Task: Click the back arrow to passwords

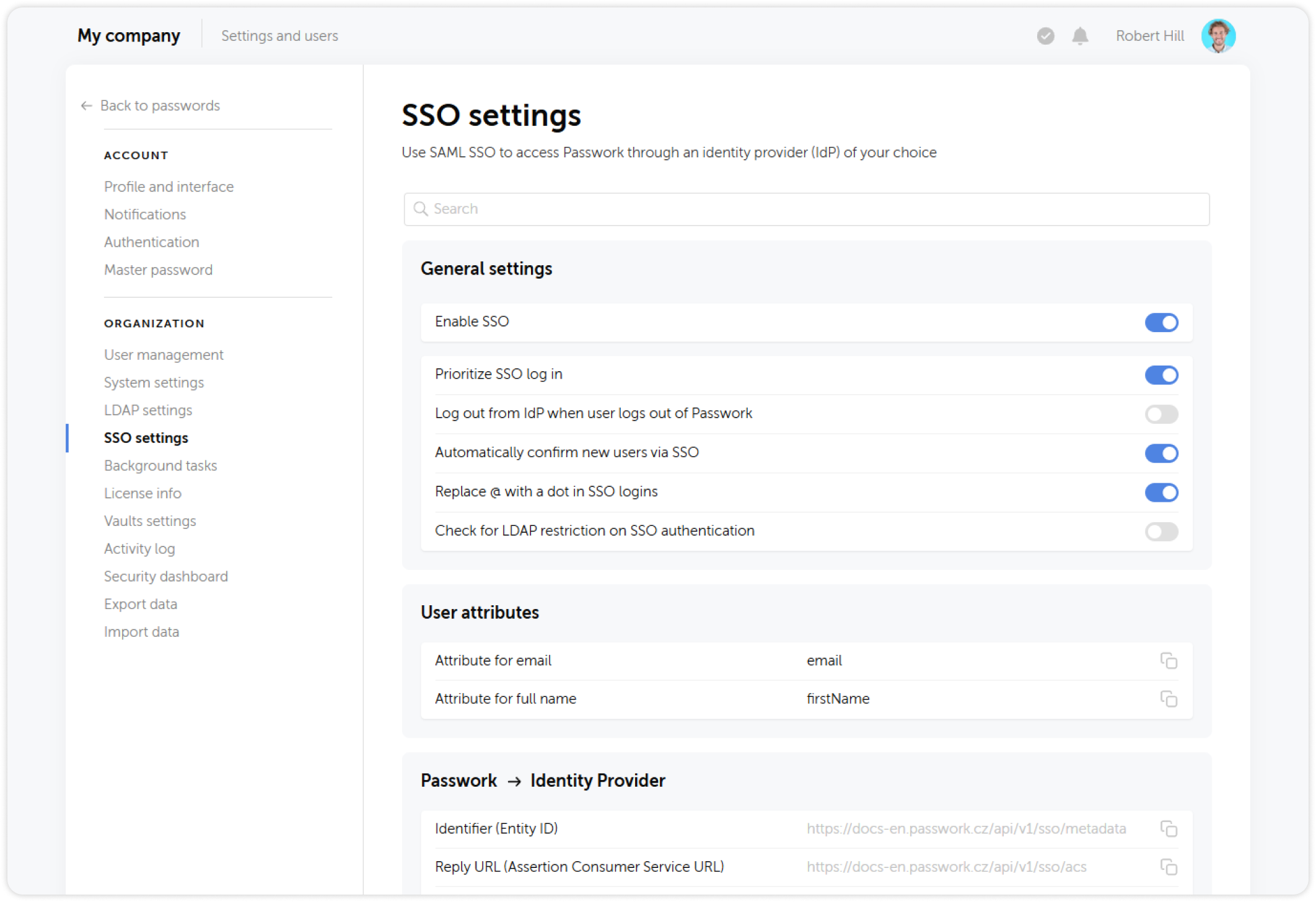Action: tap(86, 105)
